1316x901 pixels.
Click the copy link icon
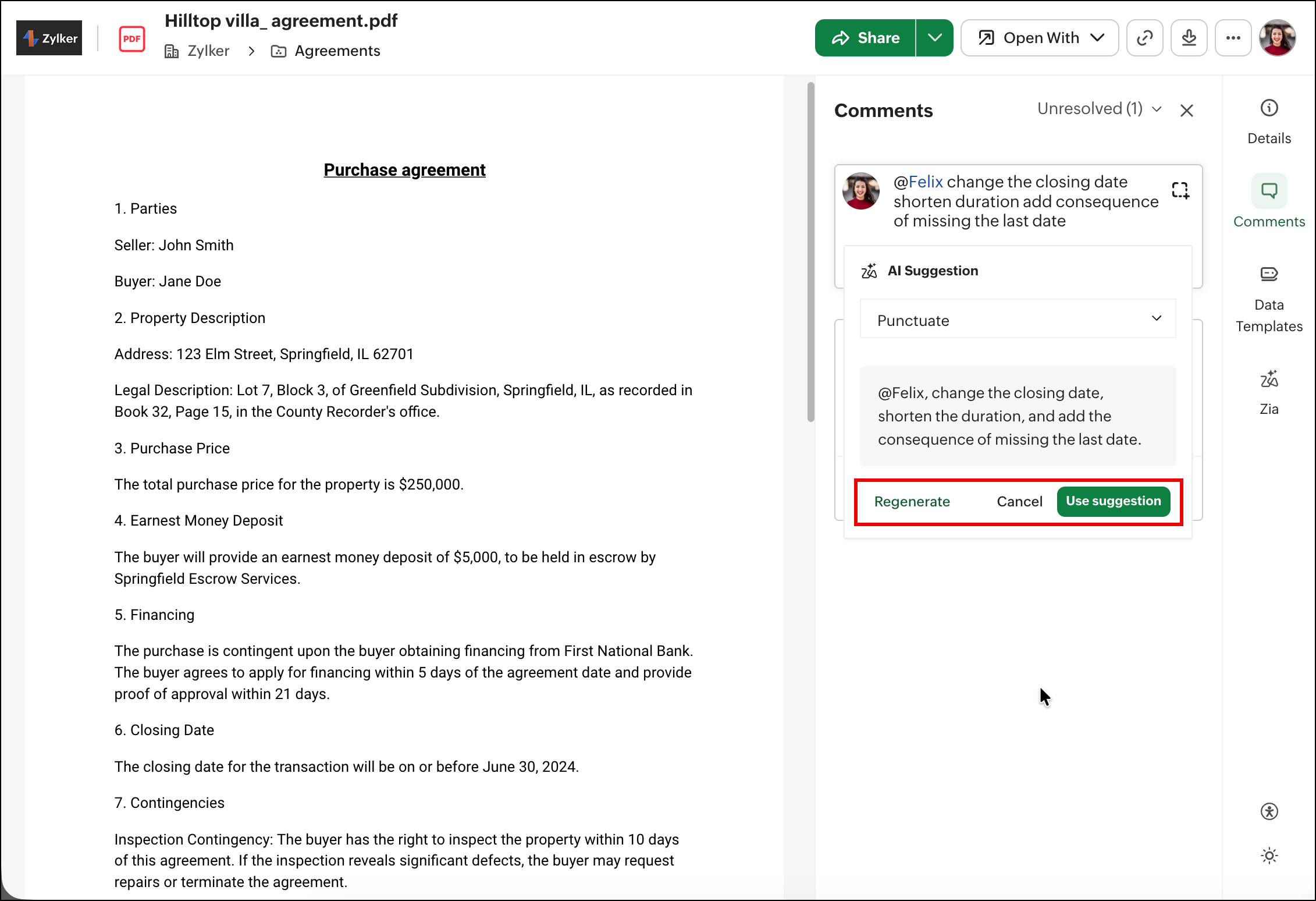click(x=1144, y=38)
